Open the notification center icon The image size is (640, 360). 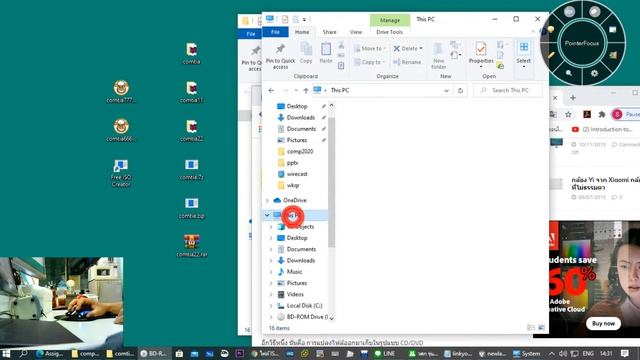click(x=624, y=353)
